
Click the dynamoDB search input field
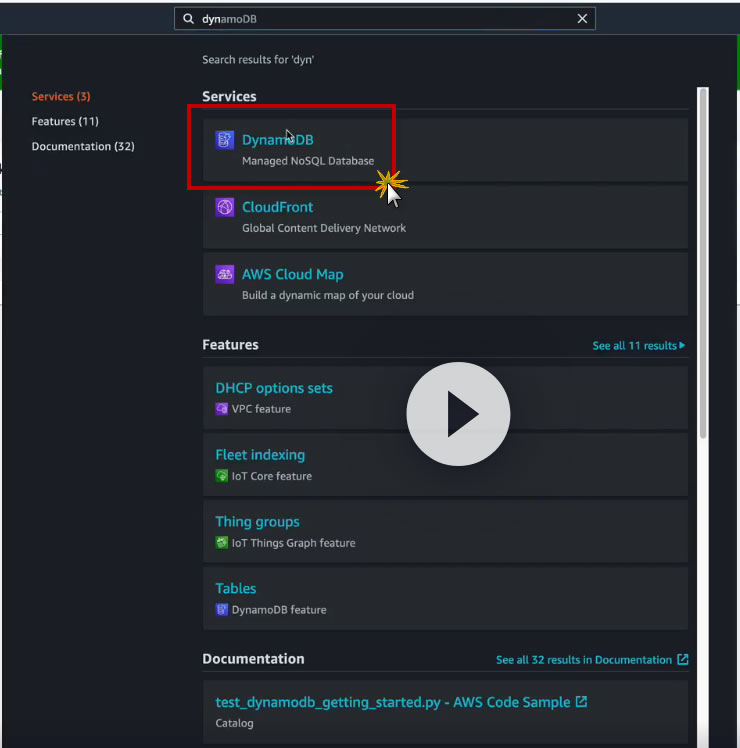[385, 19]
